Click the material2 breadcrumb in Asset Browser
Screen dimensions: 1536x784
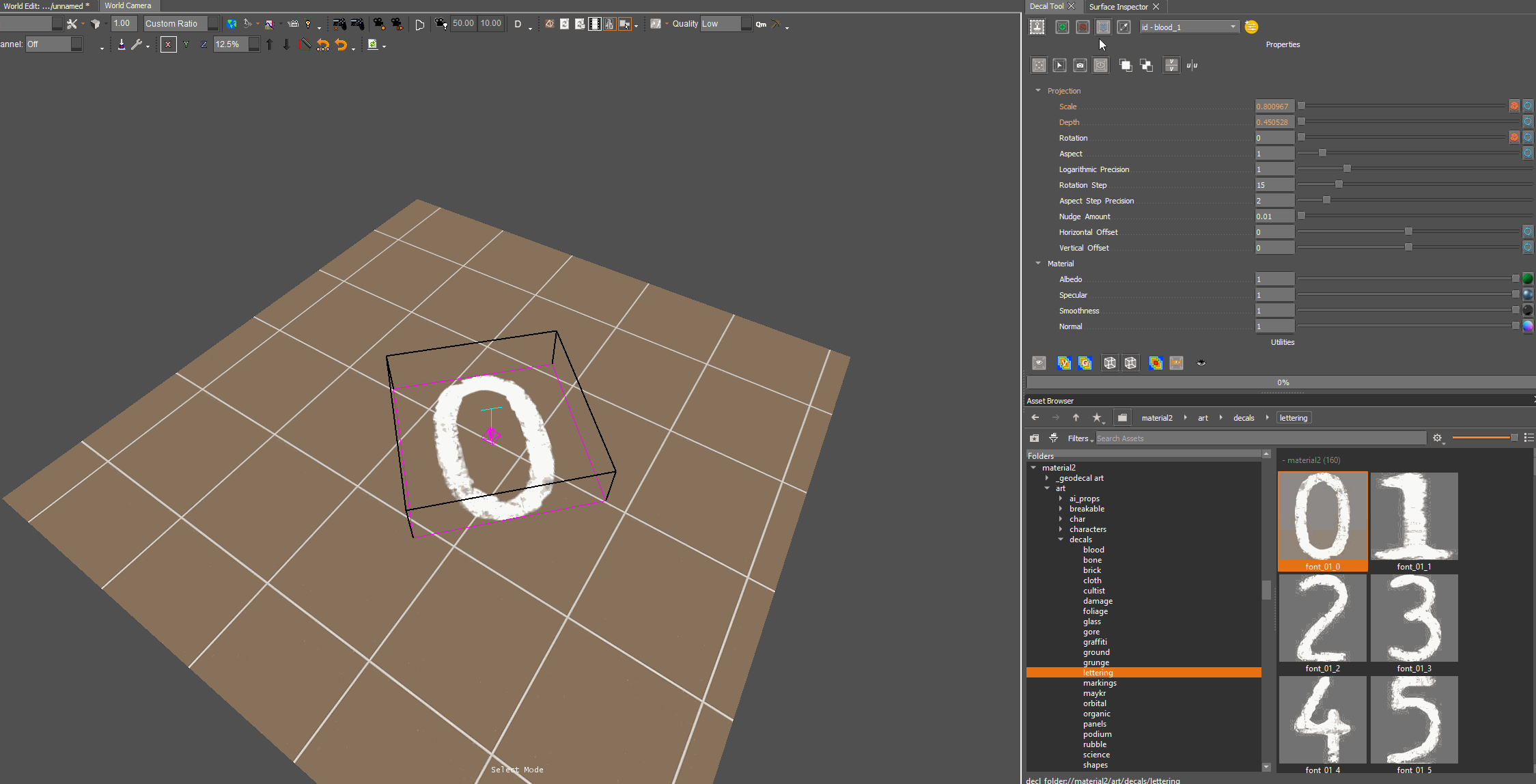tap(1157, 418)
